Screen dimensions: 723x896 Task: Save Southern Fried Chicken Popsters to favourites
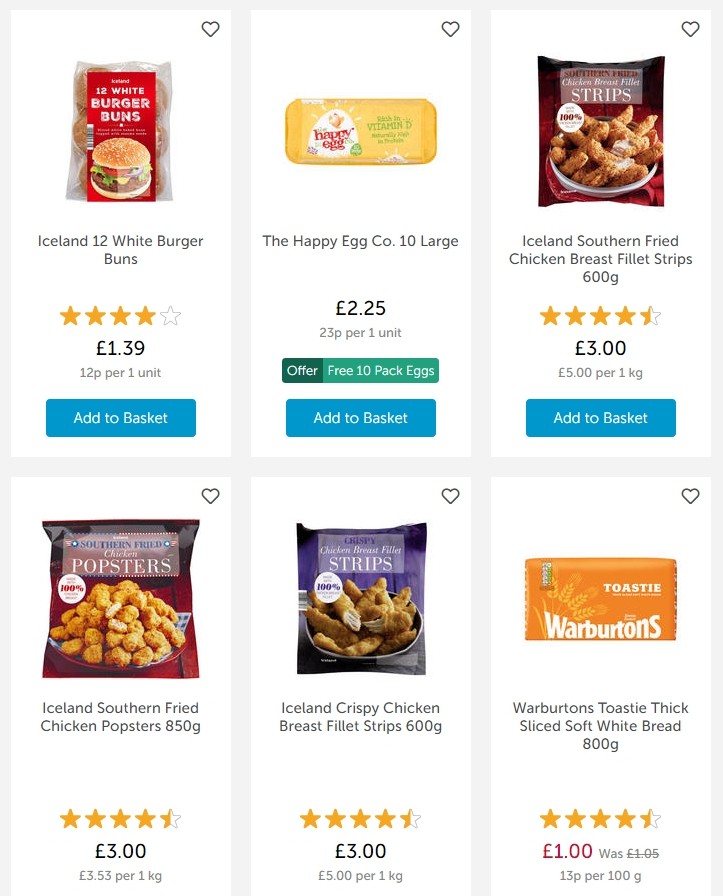pyautogui.click(x=210, y=496)
